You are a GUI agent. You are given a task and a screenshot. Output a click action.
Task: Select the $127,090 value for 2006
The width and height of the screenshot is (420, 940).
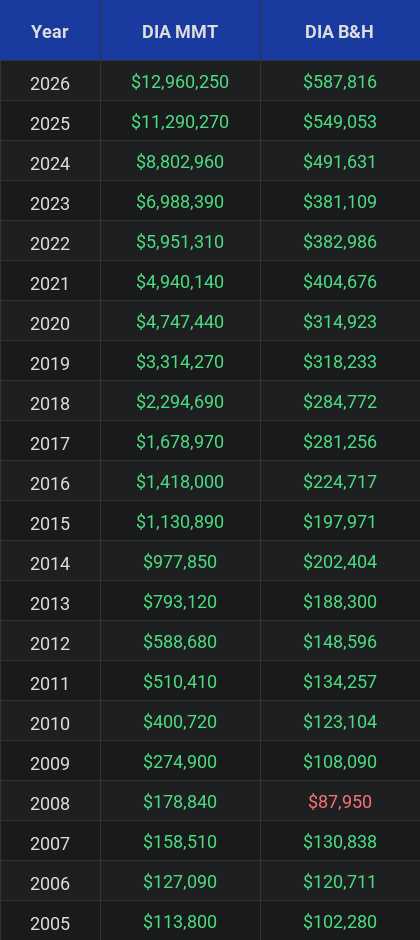click(180, 882)
